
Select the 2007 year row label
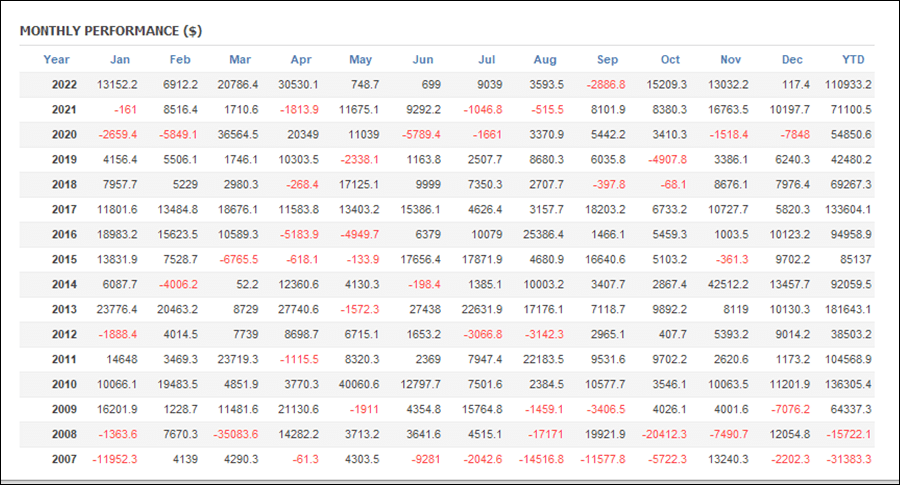coord(64,459)
